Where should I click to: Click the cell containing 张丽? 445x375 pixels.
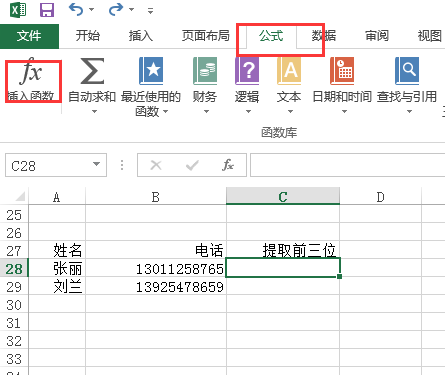(x=57, y=268)
